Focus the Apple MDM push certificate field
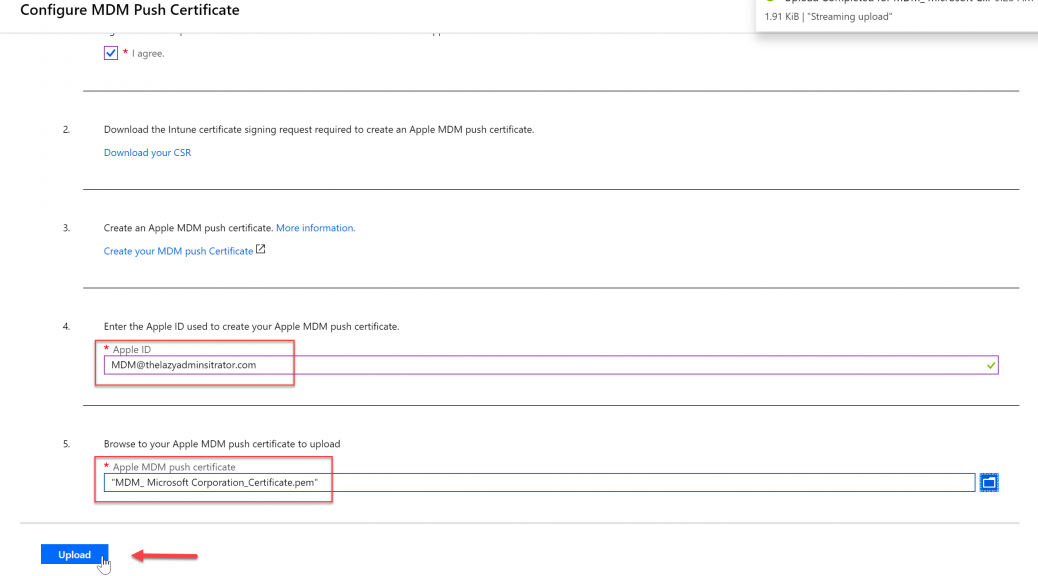The height and width of the screenshot is (576, 1038). pyautogui.click(x=540, y=483)
